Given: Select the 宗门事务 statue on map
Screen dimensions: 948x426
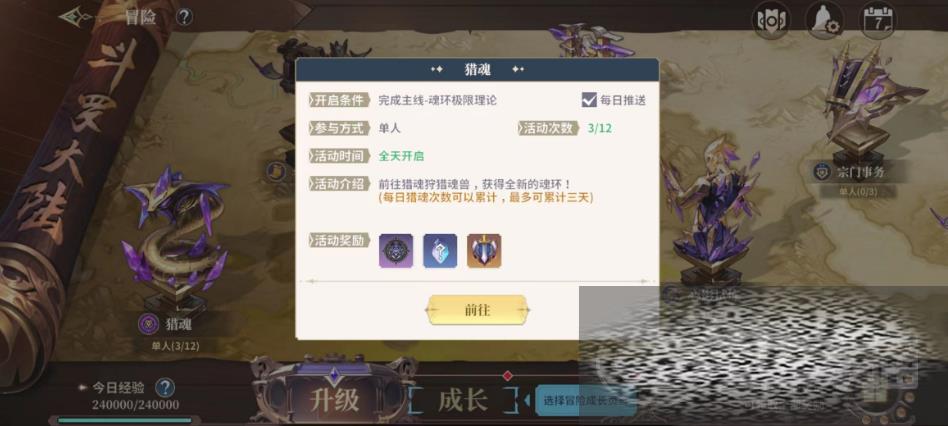Looking at the screenshot, I should point(871,103).
